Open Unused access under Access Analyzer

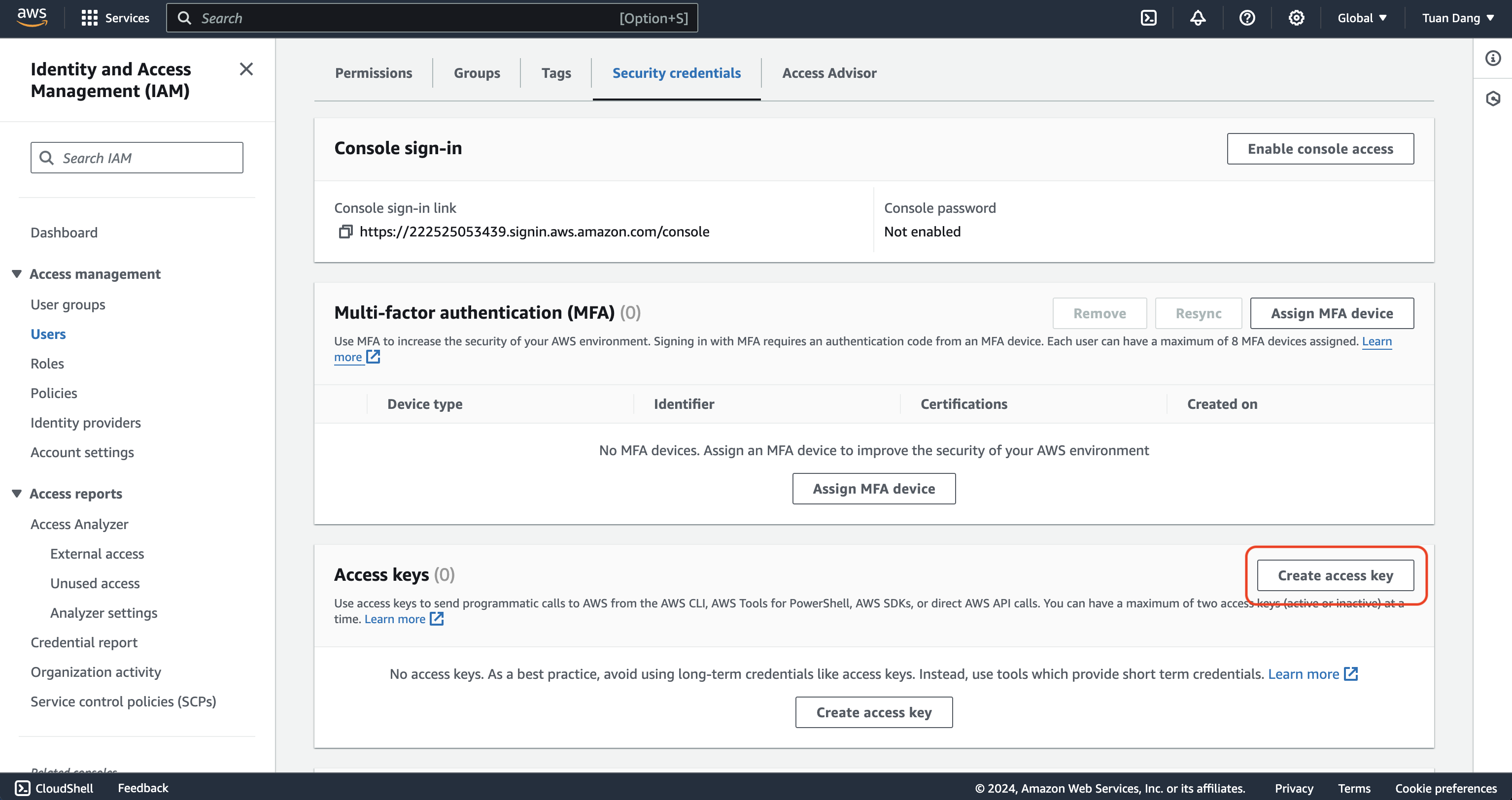[x=95, y=583]
